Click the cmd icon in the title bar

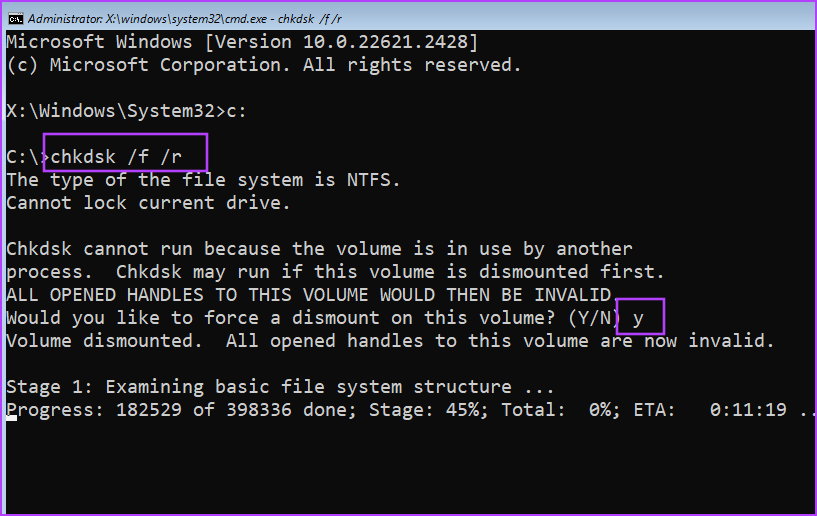pos(14,17)
